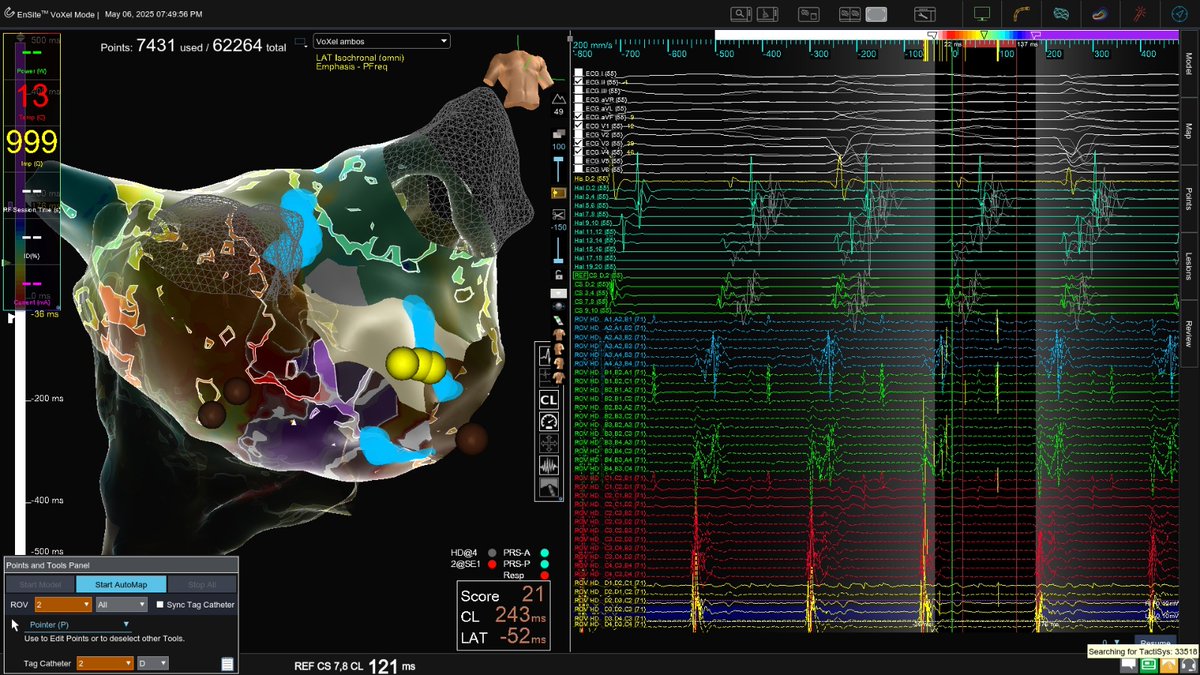Toggle the ECG aVF checkbox

click(x=580, y=118)
